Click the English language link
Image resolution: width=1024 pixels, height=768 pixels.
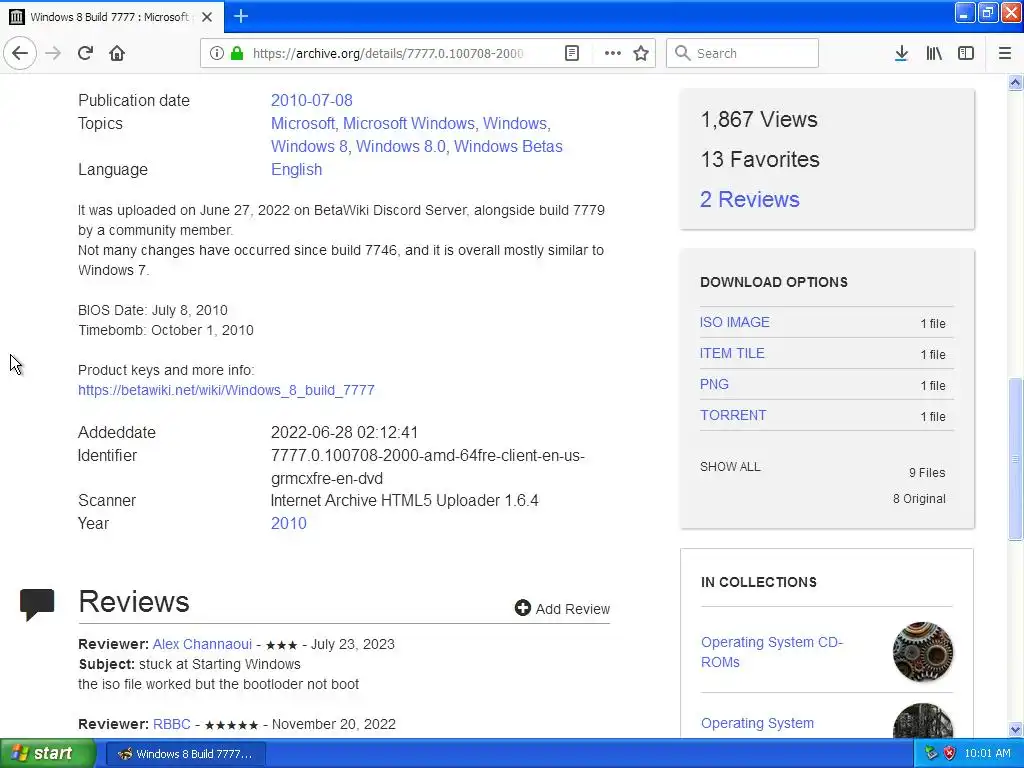click(296, 170)
